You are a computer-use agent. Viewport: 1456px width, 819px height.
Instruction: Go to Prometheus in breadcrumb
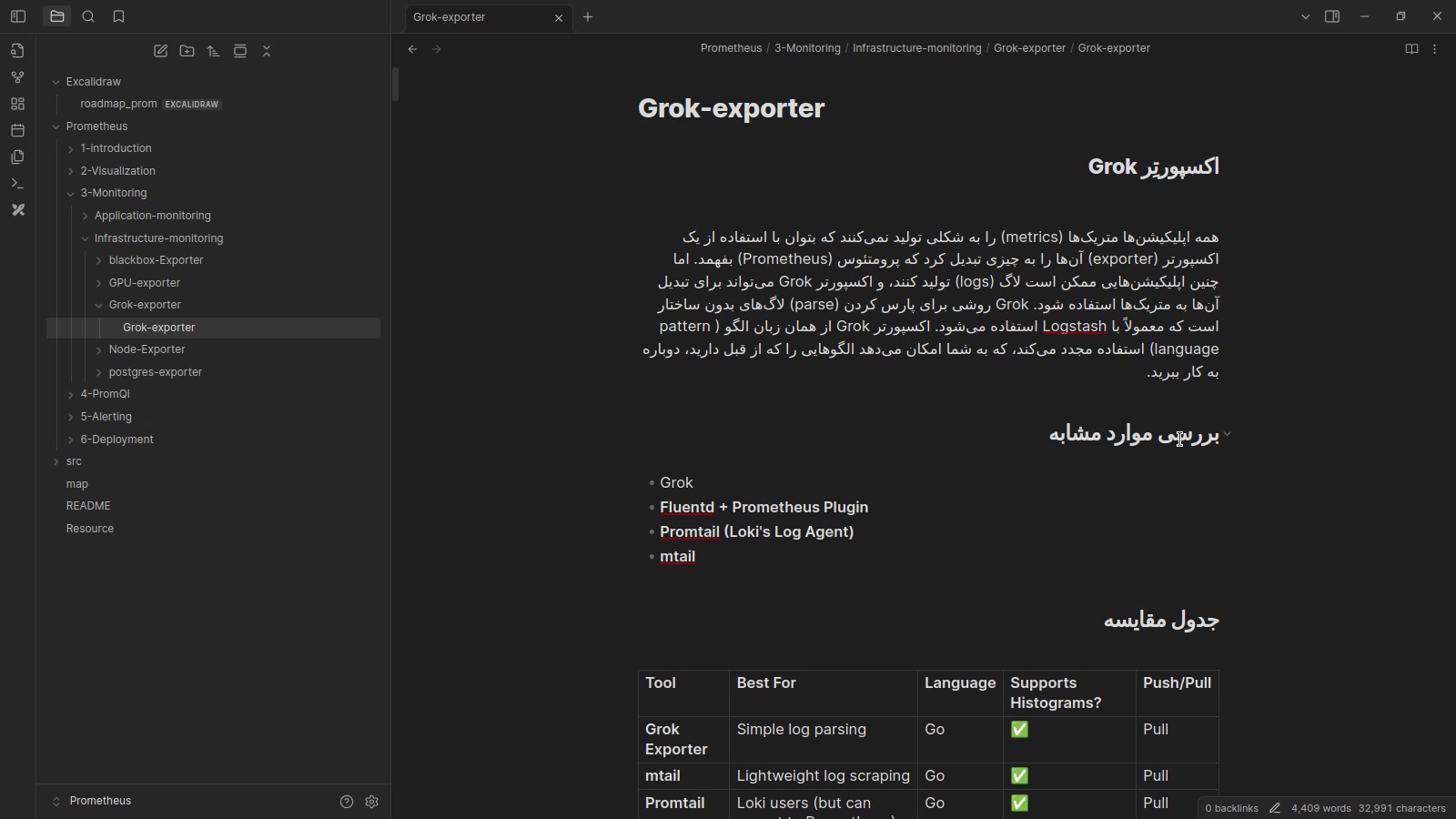coord(731,48)
